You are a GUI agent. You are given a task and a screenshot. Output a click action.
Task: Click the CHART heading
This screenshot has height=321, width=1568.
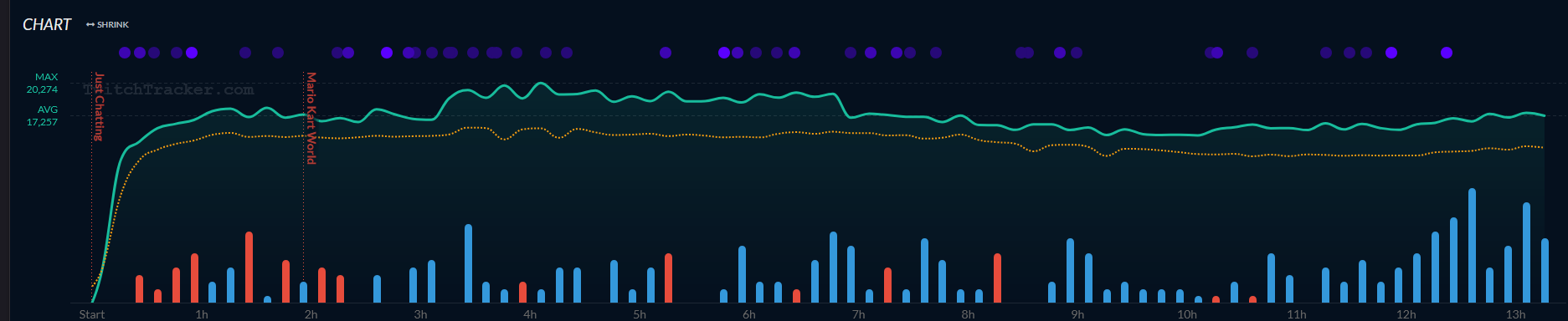[x=47, y=25]
